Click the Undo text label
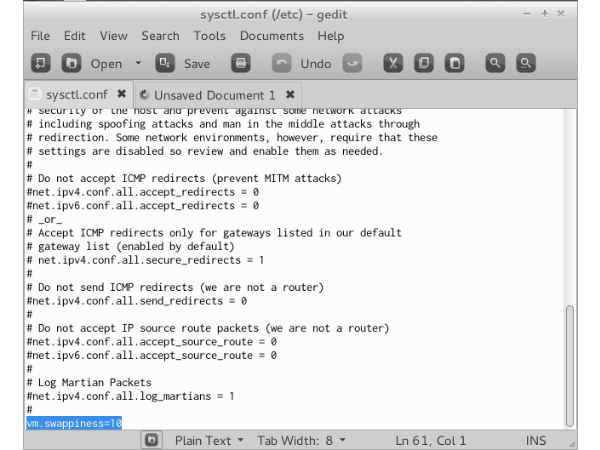Viewport: 600px width, 450px height. 316,64
